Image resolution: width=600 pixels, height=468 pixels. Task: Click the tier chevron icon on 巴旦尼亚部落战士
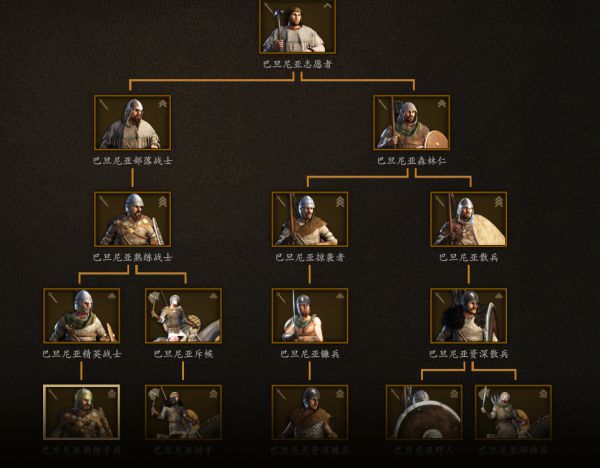tap(163, 104)
